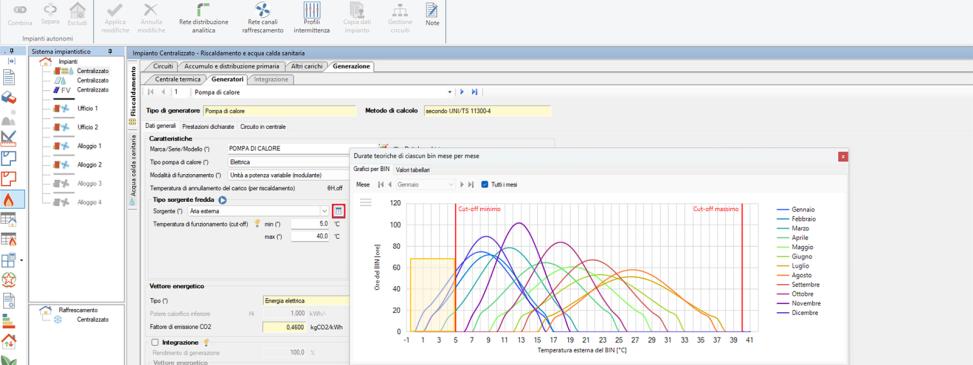Click the Combina ribbon button
The width and height of the screenshot is (973, 365).
pyautogui.click(x=20, y=14)
